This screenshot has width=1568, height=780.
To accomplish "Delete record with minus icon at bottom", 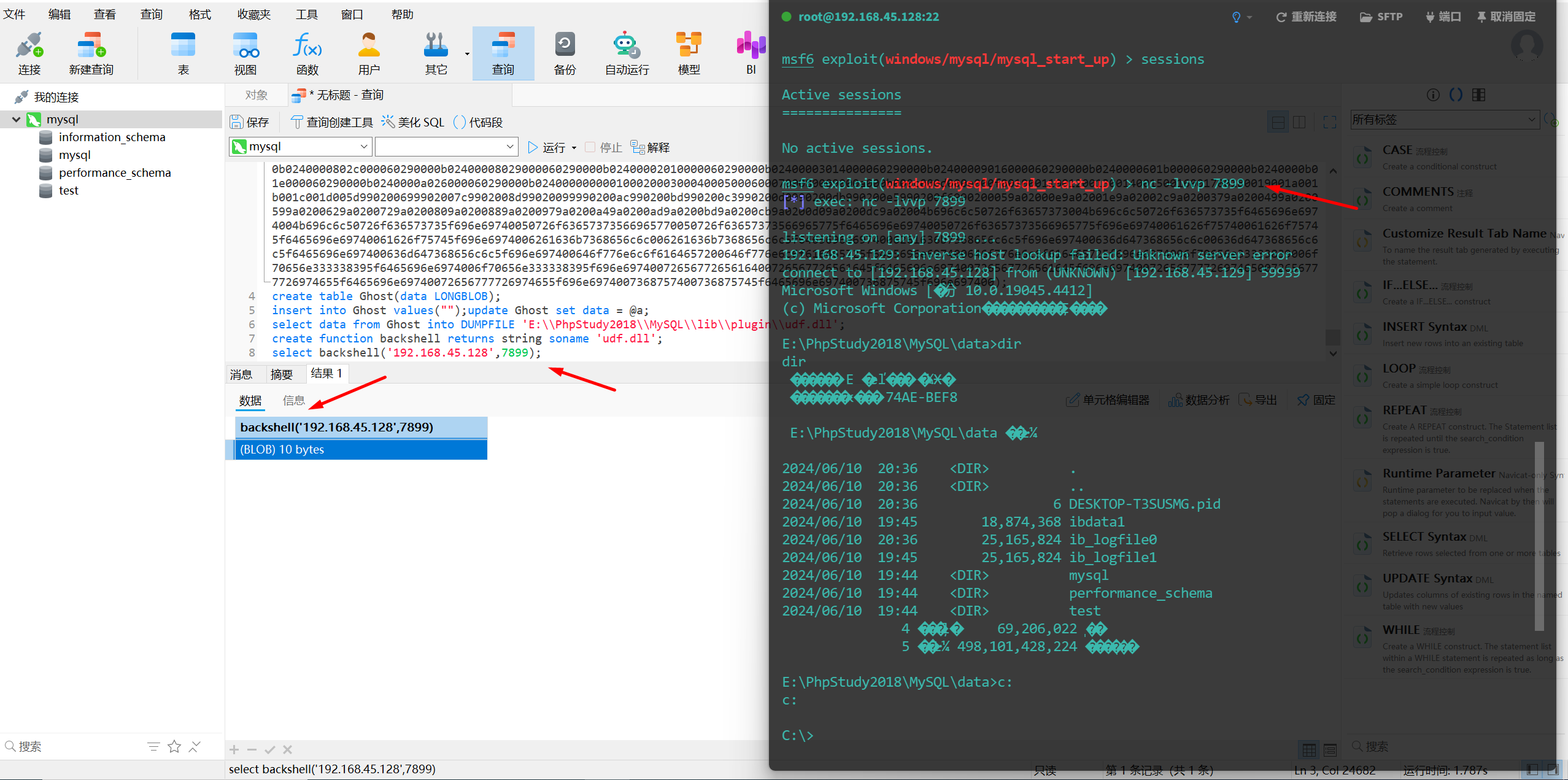I will pos(252,749).
